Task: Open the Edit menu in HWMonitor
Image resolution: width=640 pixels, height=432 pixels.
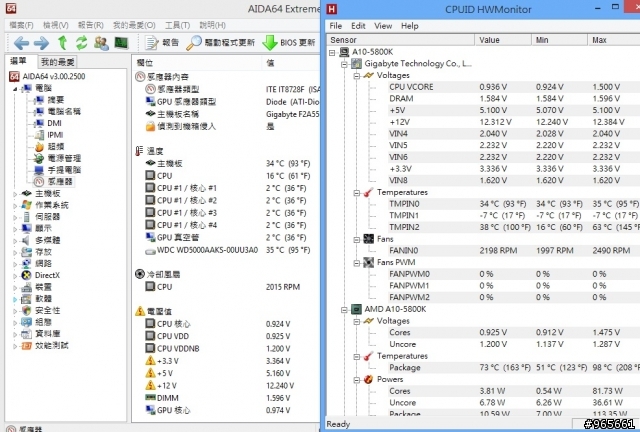Action: (x=358, y=26)
